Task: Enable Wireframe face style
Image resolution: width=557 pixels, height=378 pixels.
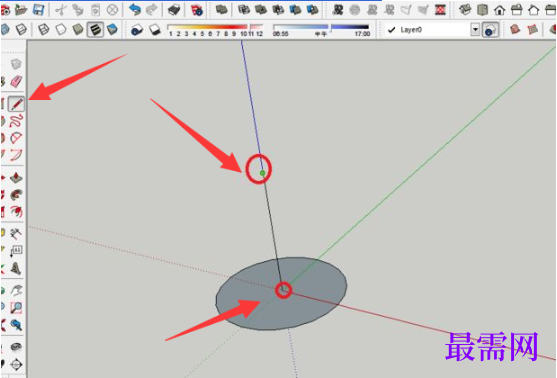Action: click(x=43, y=29)
